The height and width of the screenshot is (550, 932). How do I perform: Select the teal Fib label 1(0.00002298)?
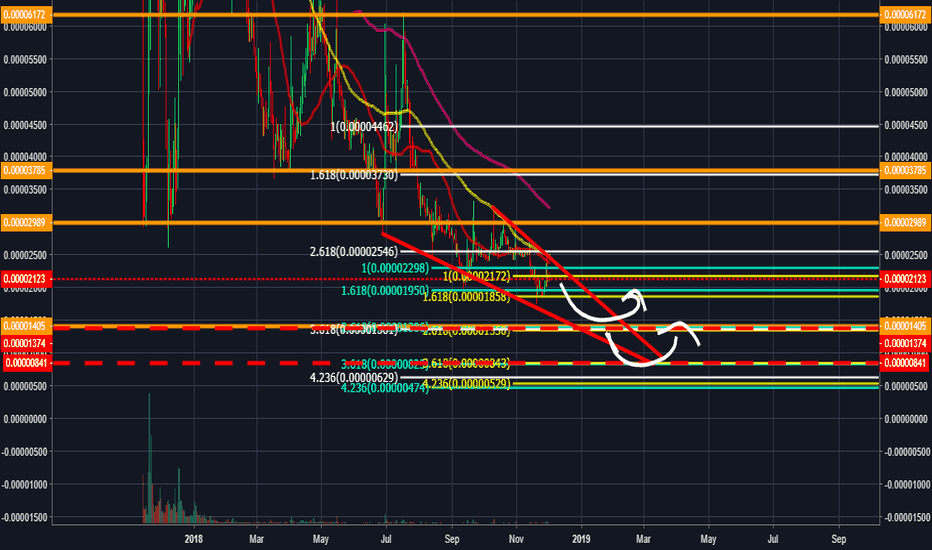click(x=395, y=268)
